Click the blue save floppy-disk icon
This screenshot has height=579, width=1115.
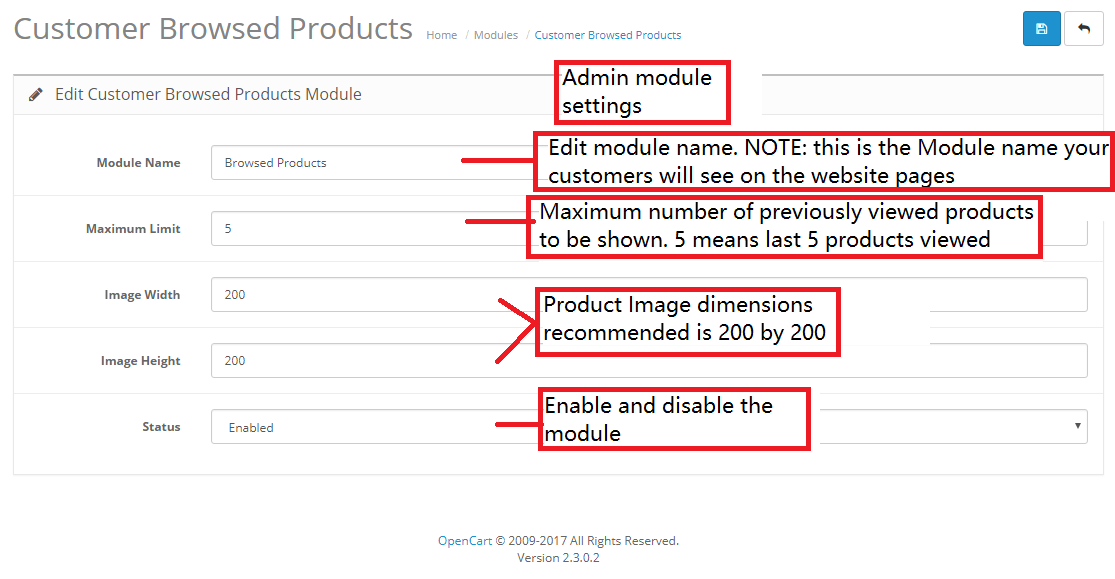[x=1041, y=28]
